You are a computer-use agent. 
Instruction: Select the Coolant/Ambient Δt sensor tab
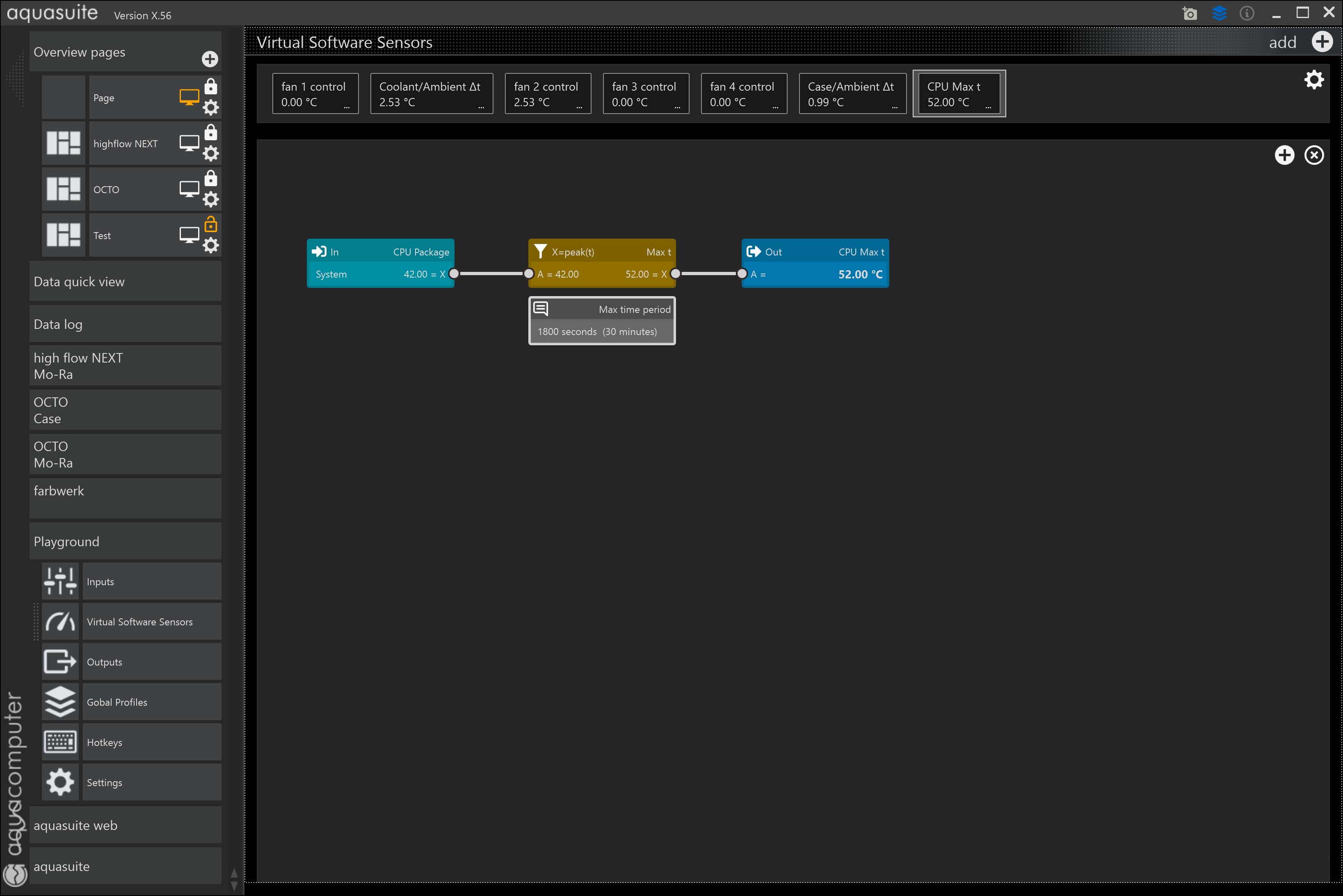pos(432,94)
